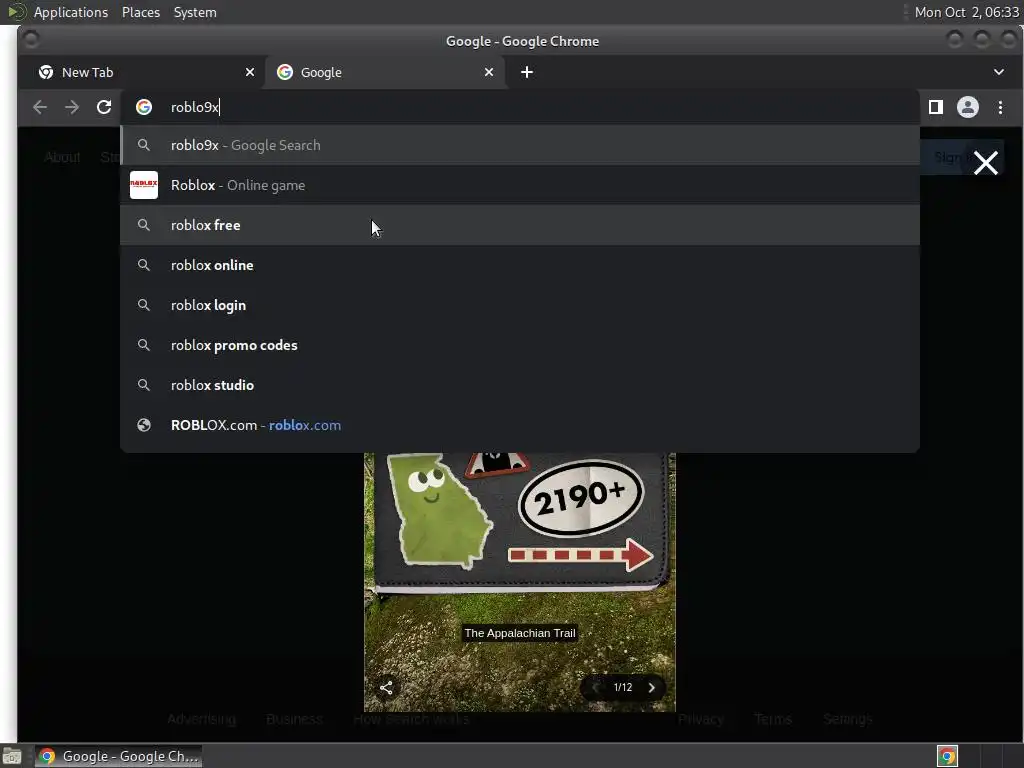Image resolution: width=1024 pixels, height=768 pixels.
Task: Go to next doodle slide arrow
Action: 651,687
